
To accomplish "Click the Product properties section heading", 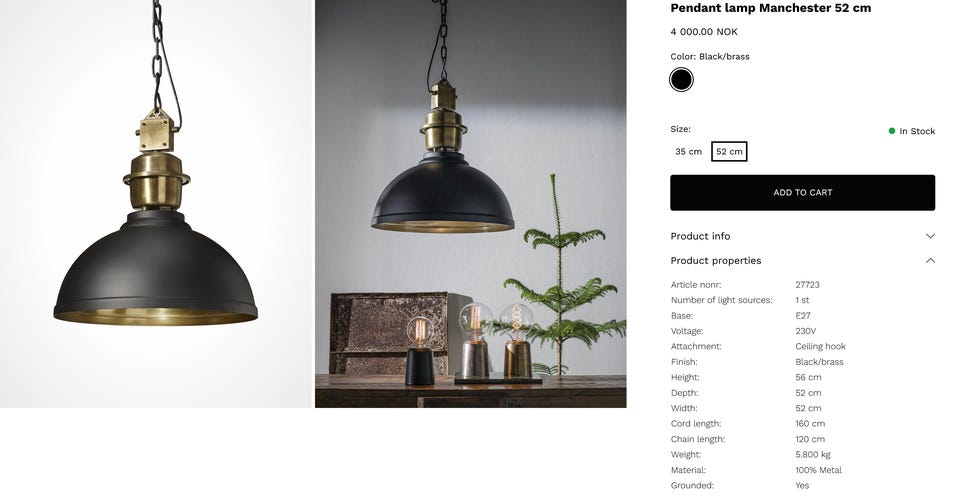I will [716, 260].
